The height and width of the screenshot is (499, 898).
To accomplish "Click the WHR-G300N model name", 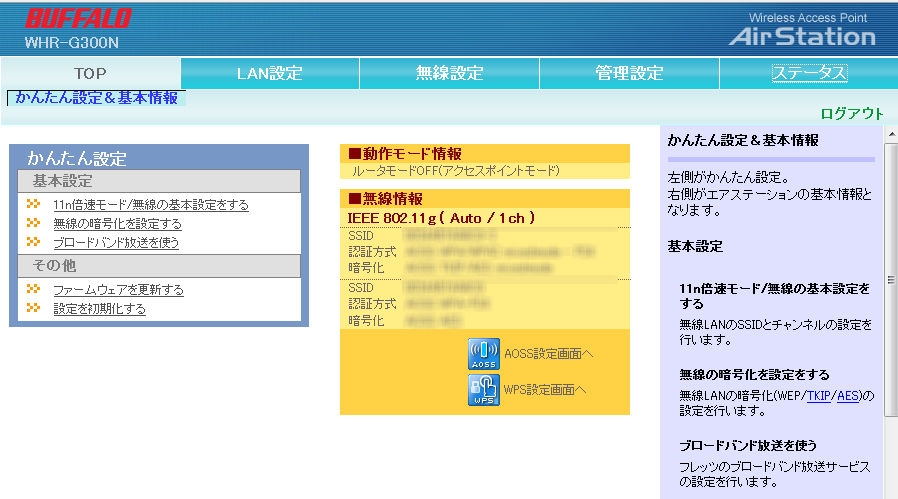I will coord(72,42).
